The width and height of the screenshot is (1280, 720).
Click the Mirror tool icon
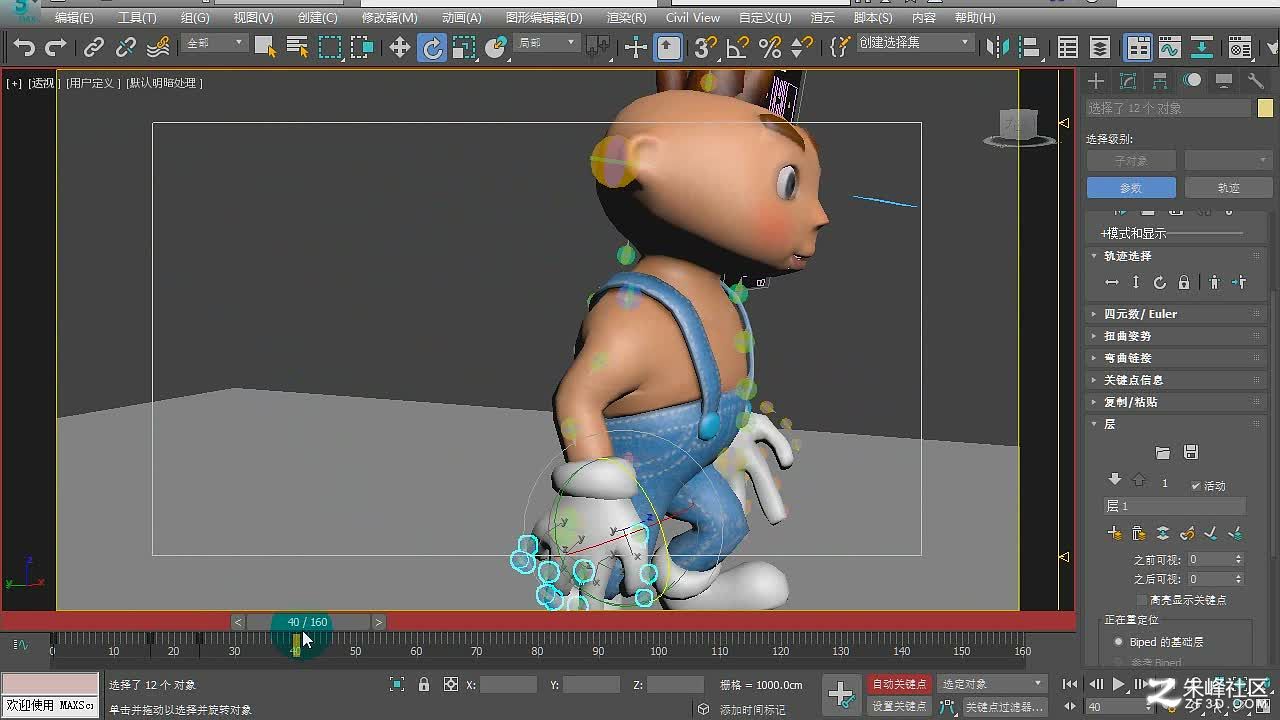997,47
